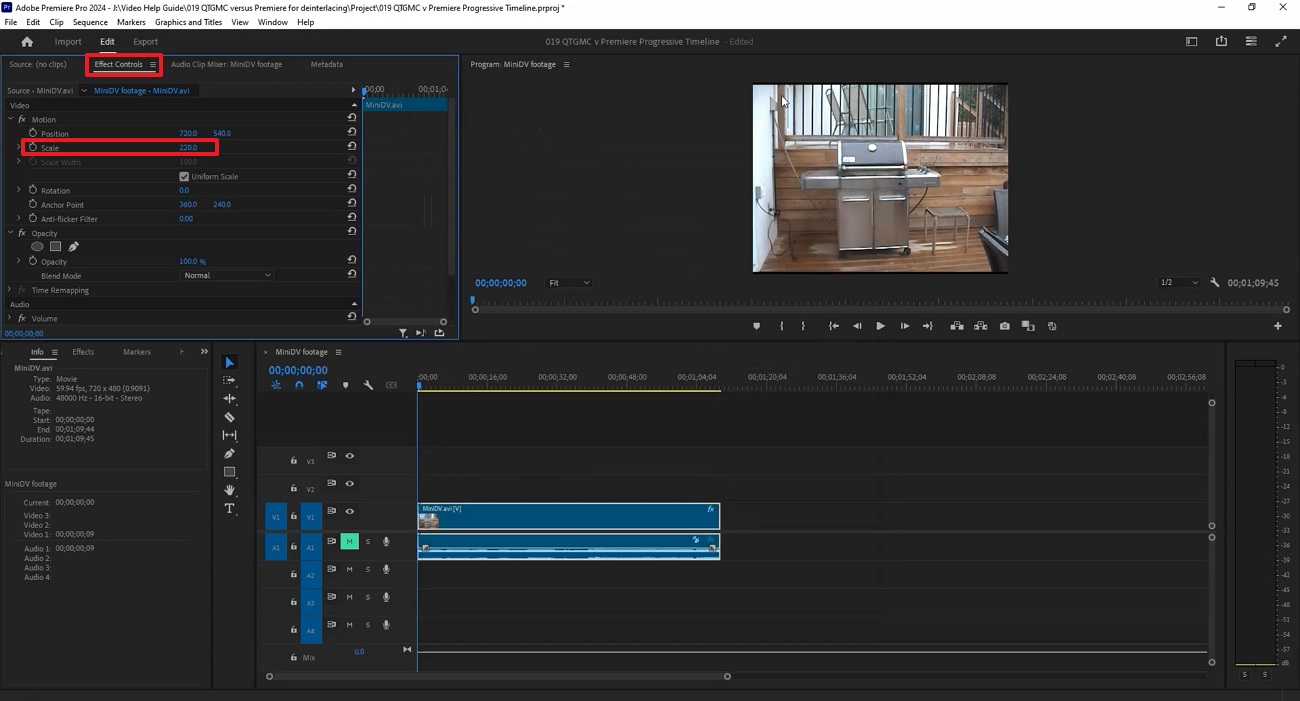Expand Time Remapping effect
The height and width of the screenshot is (701, 1300).
click(x=10, y=290)
